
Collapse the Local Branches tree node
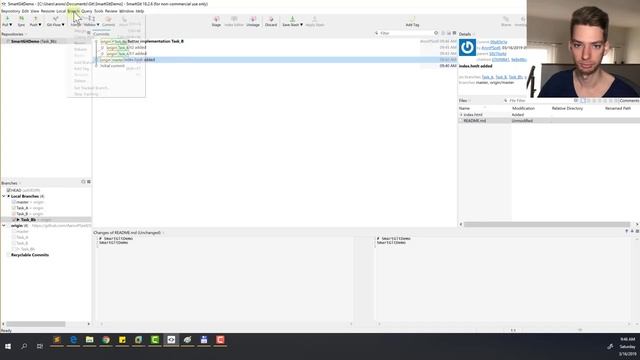[4, 196]
